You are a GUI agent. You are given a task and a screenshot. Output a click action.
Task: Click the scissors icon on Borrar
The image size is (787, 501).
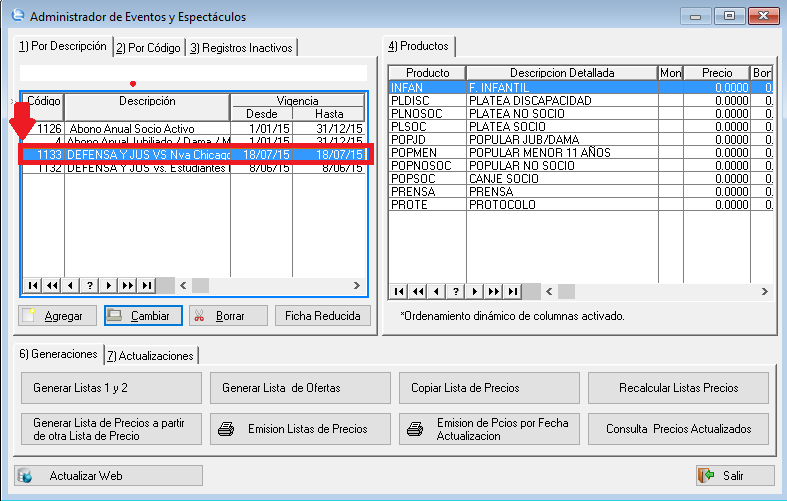(199, 316)
